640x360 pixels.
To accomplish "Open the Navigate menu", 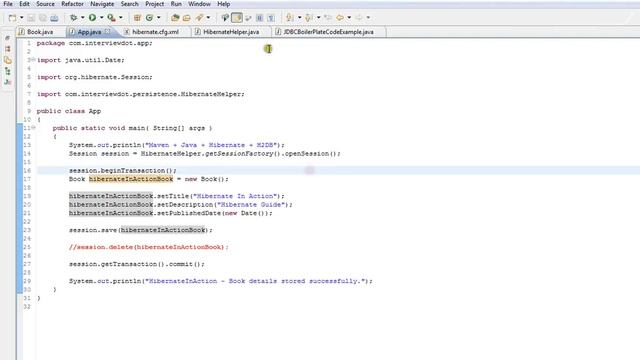I will (102, 4).
